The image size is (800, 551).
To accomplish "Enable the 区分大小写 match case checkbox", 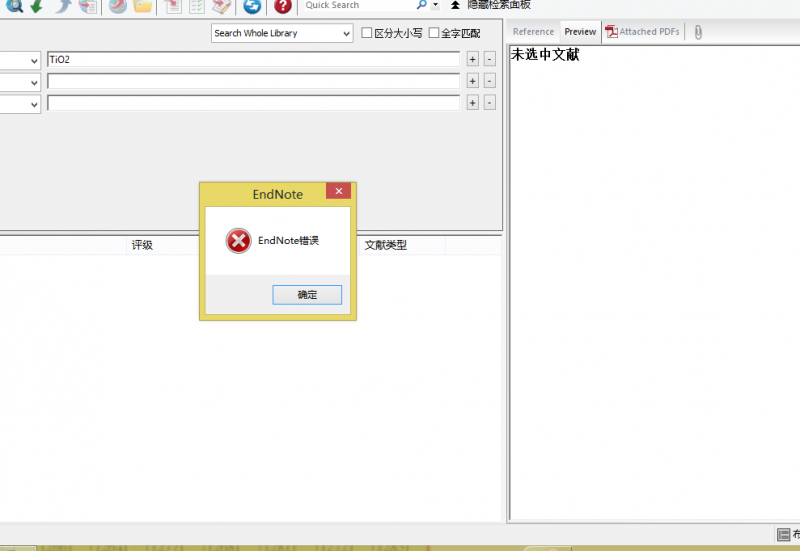I will [366, 33].
